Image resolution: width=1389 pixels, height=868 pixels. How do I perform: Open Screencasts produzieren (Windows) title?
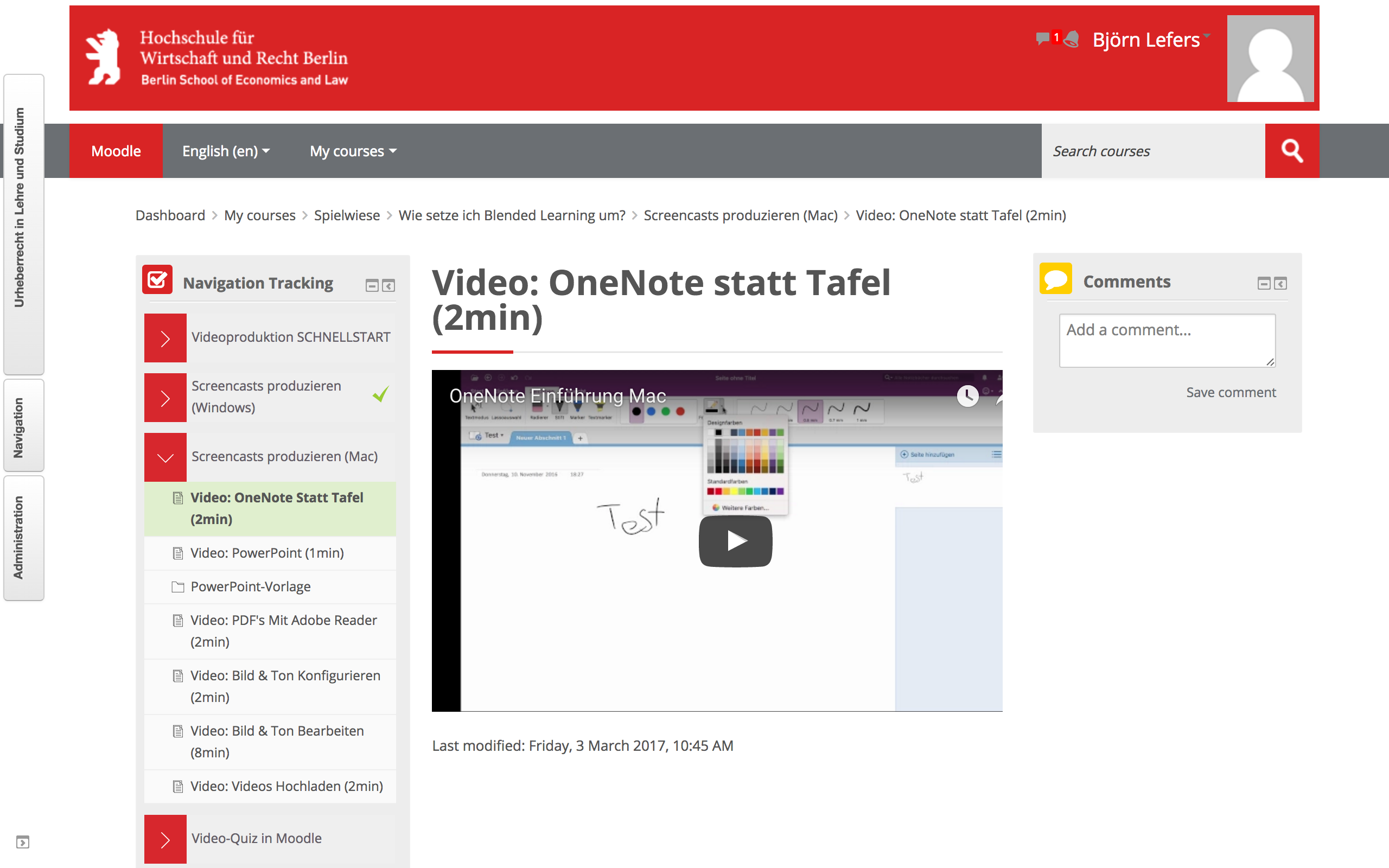pos(266,397)
